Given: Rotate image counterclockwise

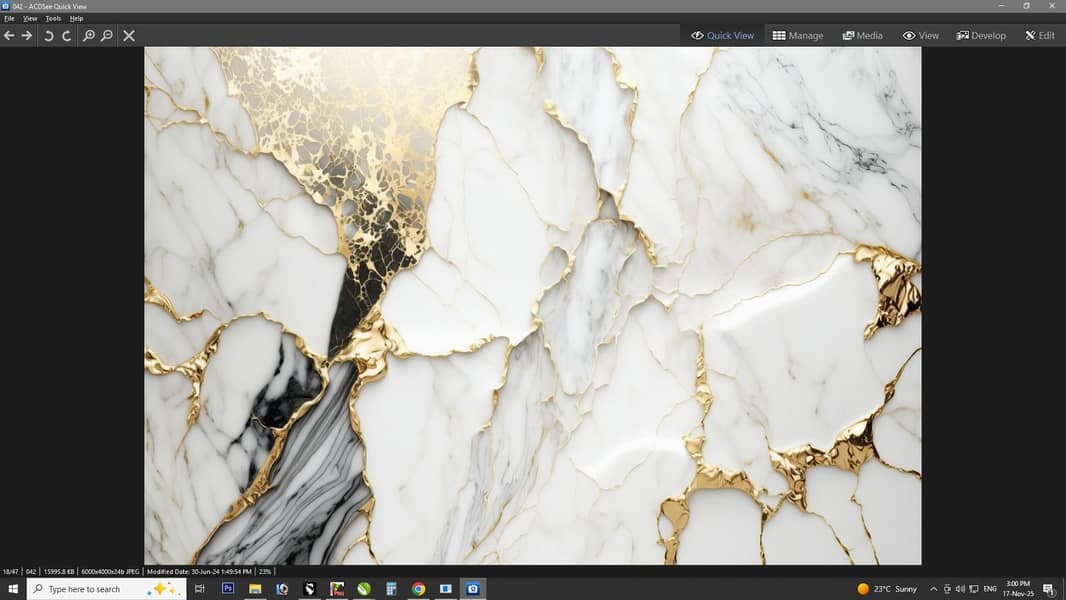Looking at the screenshot, I should tap(48, 35).
